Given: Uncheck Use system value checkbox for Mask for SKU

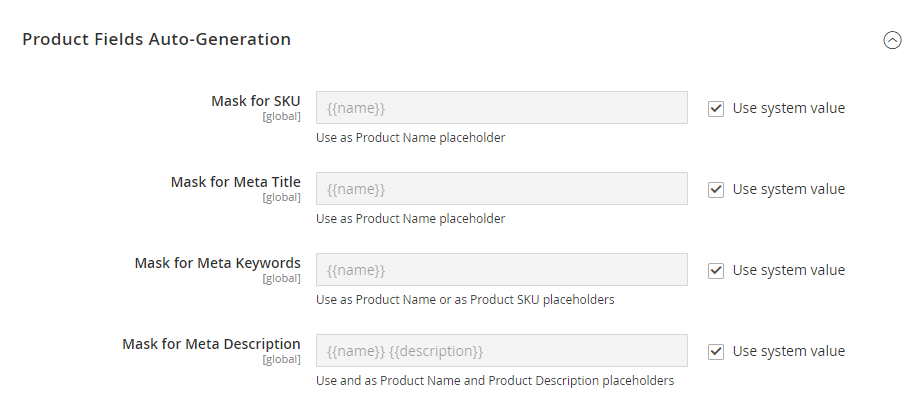Looking at the screenshot, I should click(x=716, y=109).
